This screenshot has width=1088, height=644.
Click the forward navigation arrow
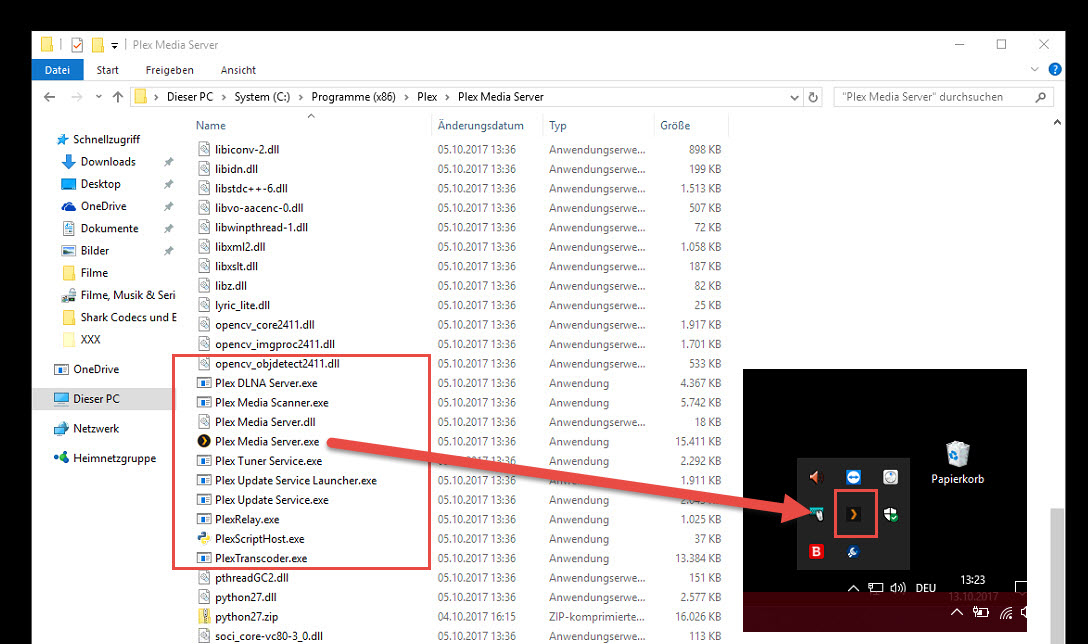[x=77, y=97]
